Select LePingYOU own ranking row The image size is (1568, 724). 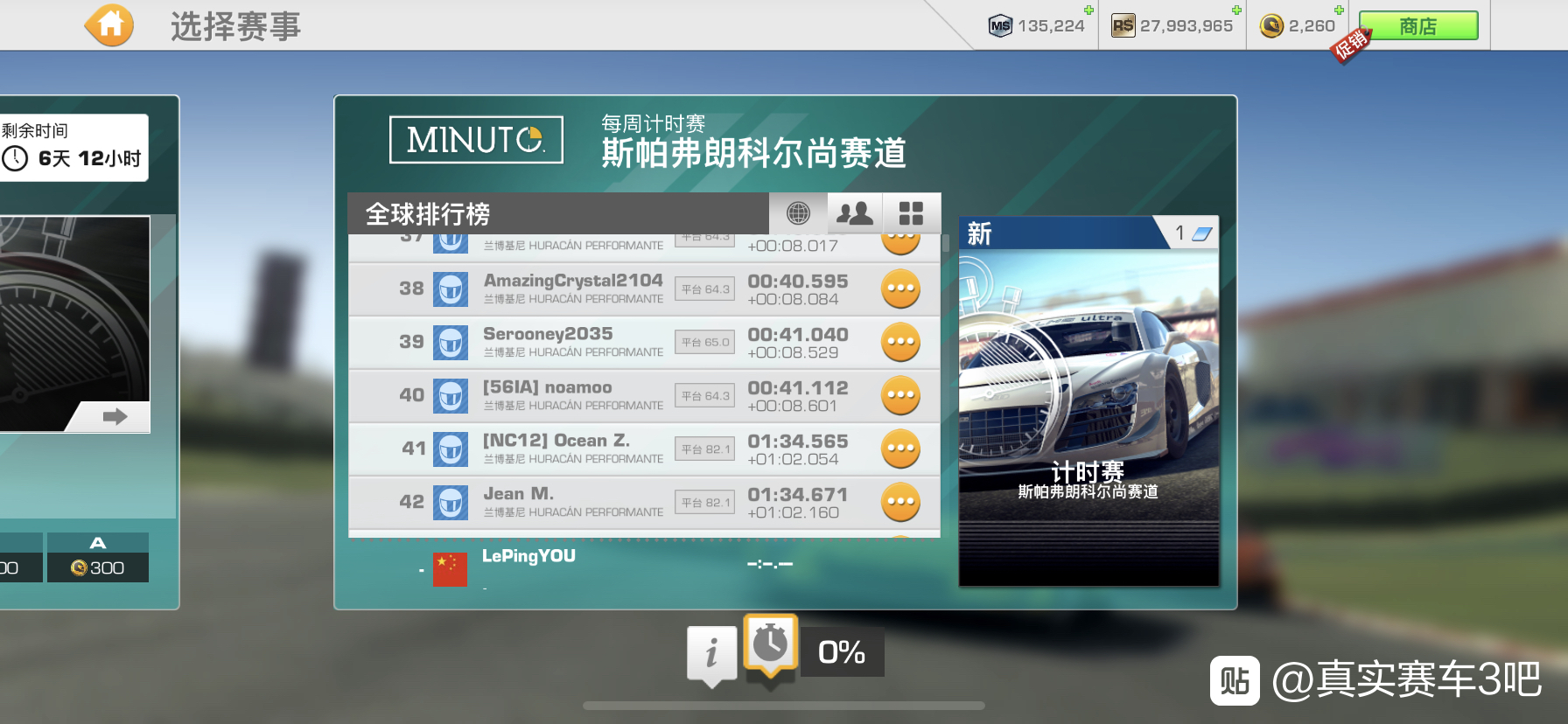(645, 568)
